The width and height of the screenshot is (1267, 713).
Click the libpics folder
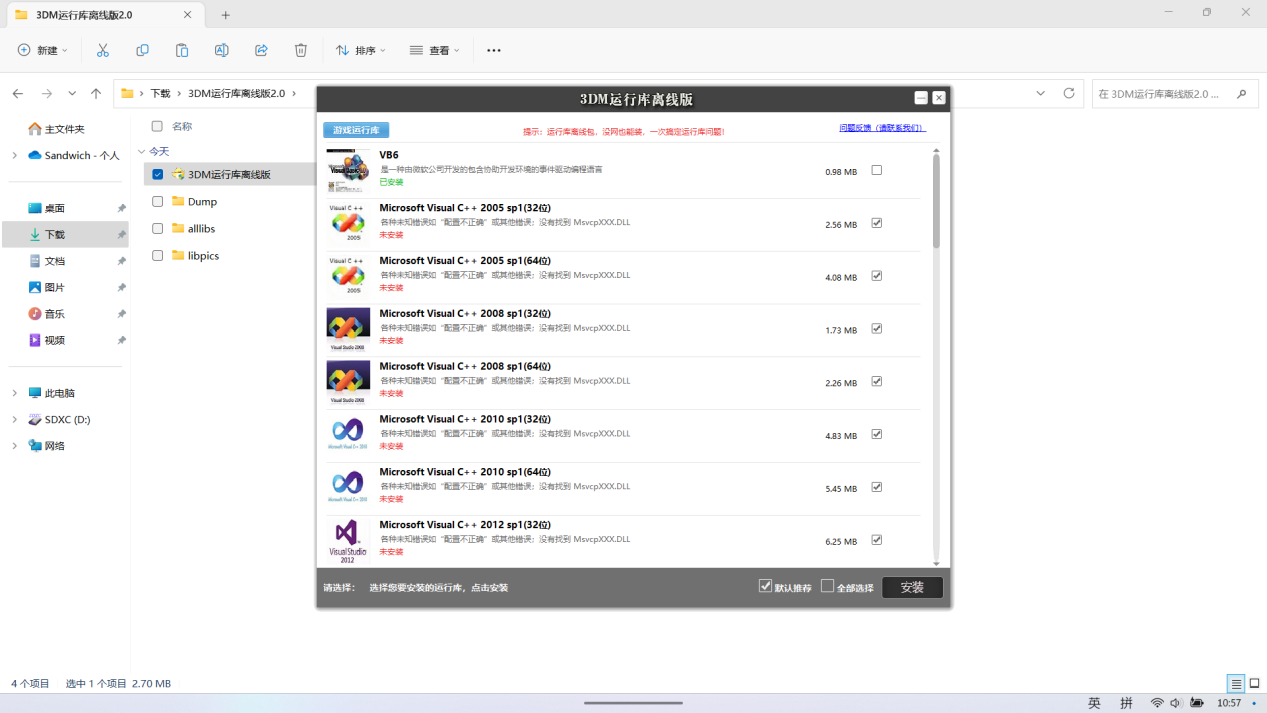[203, 255]
